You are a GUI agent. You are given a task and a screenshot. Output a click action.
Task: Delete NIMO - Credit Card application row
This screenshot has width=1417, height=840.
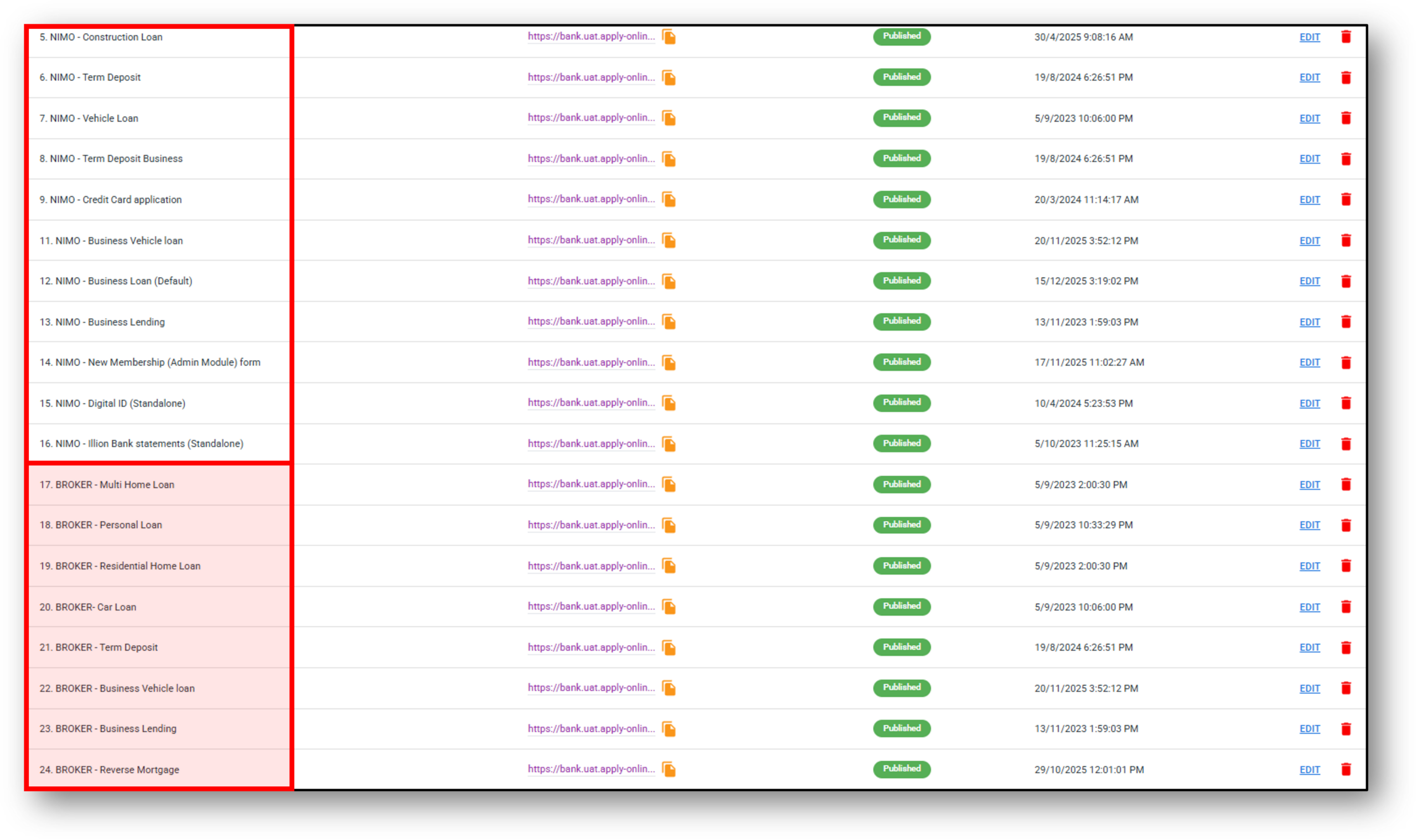[x=1346, y=199]
